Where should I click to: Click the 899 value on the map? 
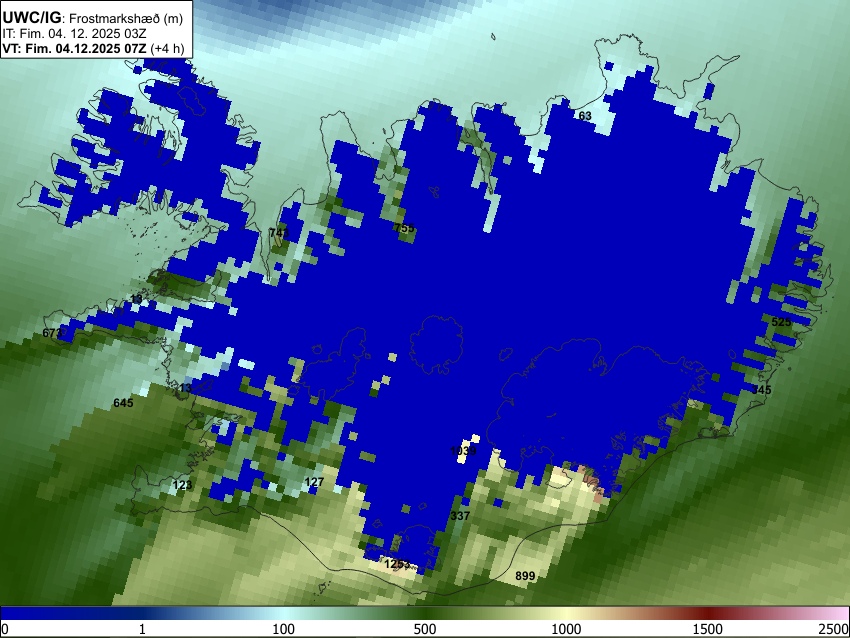(x=525, y=576)
